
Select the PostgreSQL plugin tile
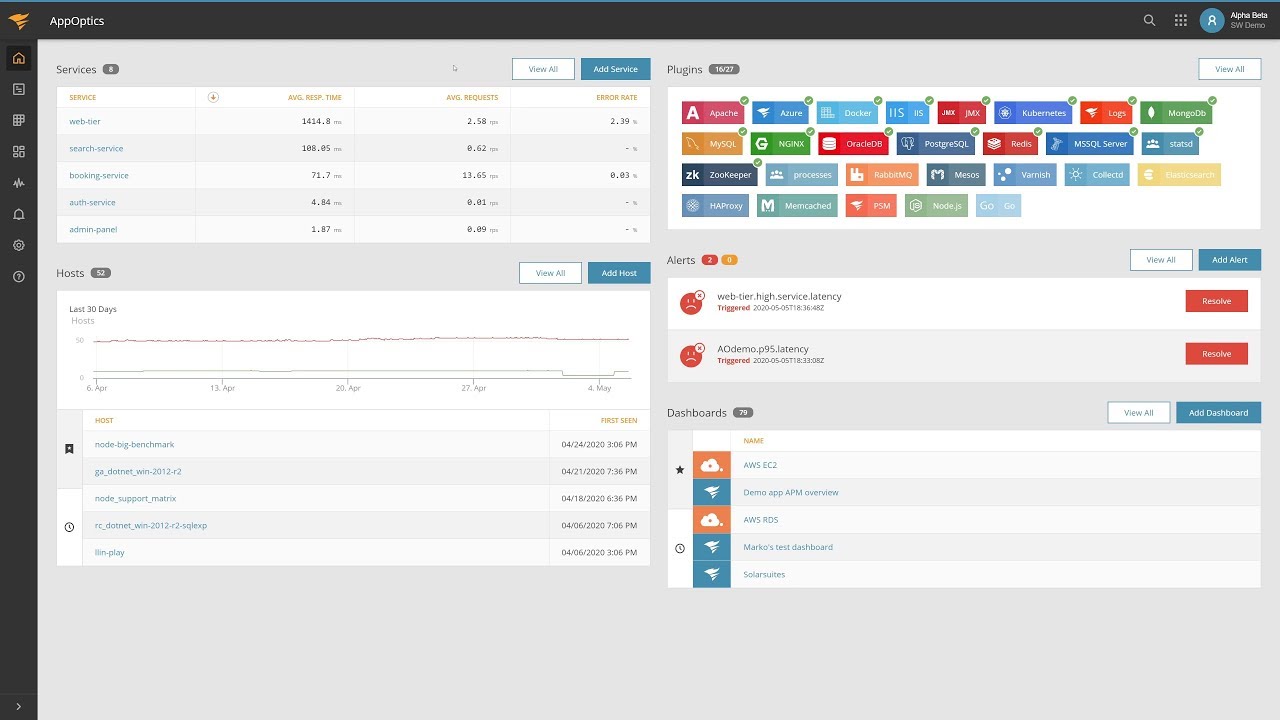click(935, 144)
